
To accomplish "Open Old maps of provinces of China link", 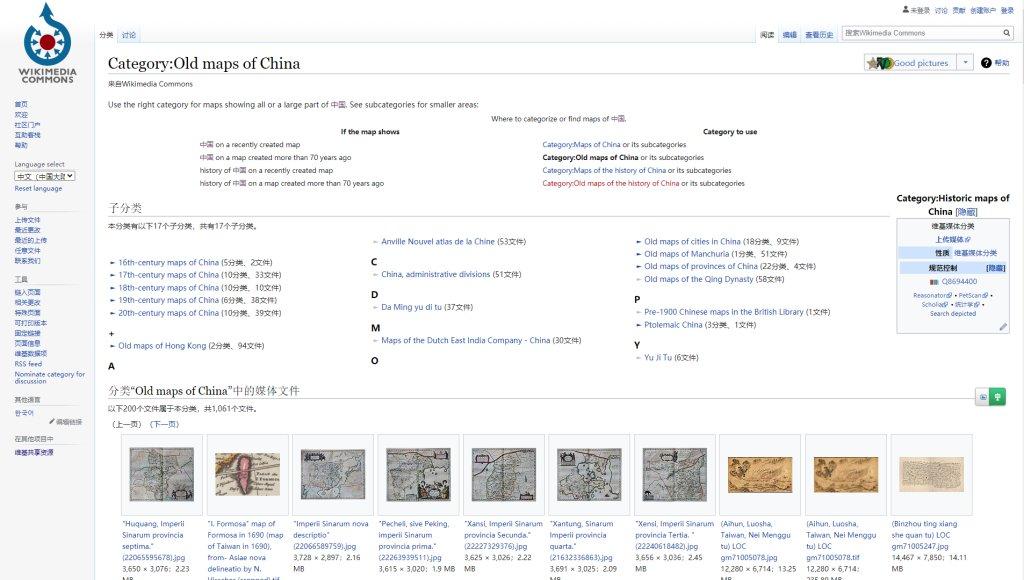I will tap(701, 266).
